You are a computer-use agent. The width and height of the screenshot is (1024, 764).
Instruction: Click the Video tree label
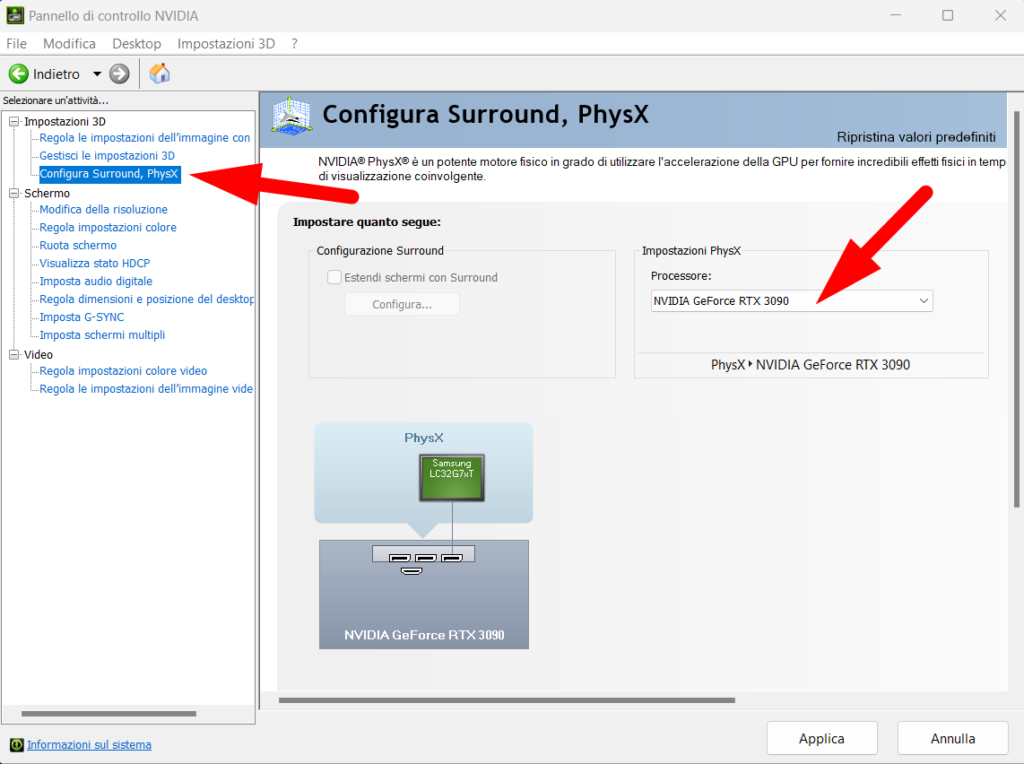38,355
